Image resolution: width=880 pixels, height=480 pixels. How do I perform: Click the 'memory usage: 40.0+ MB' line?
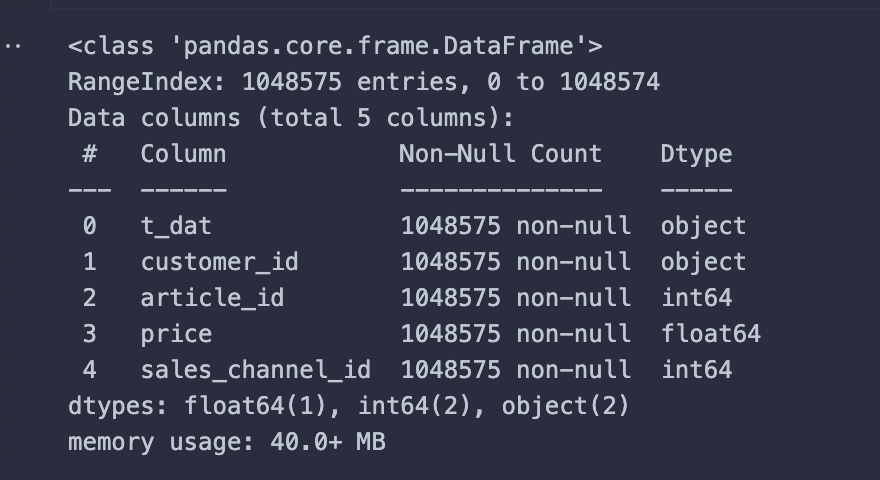(227, 442)
